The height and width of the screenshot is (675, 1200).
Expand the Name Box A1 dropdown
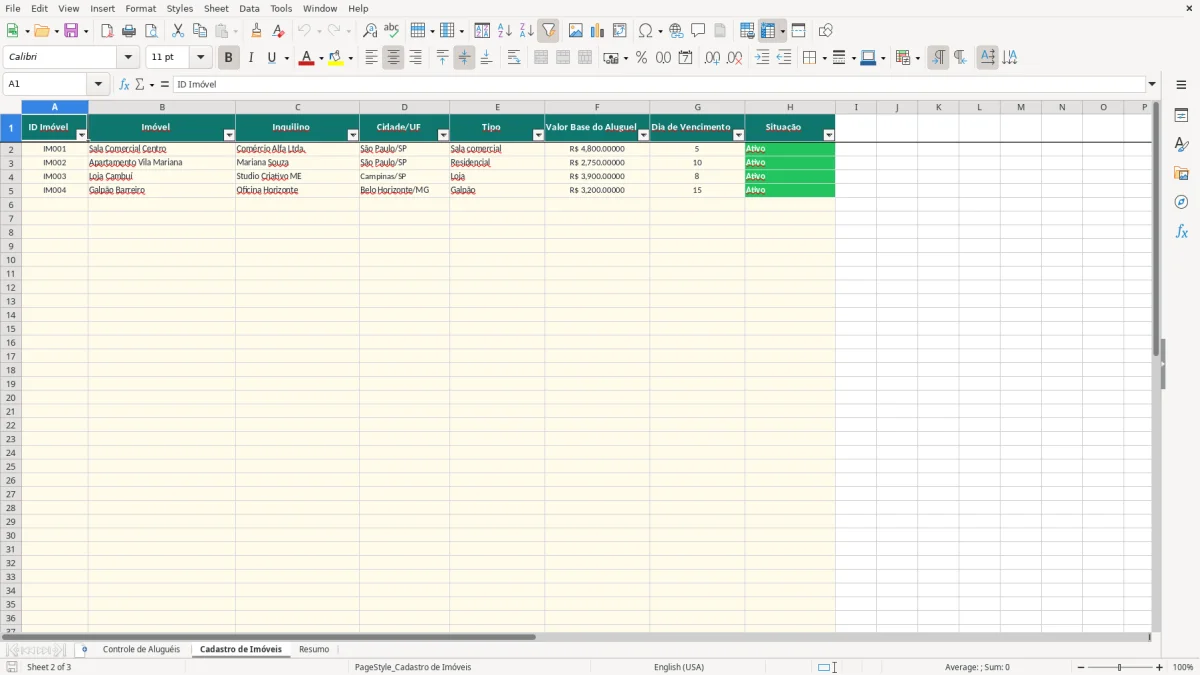click(98, 85)
